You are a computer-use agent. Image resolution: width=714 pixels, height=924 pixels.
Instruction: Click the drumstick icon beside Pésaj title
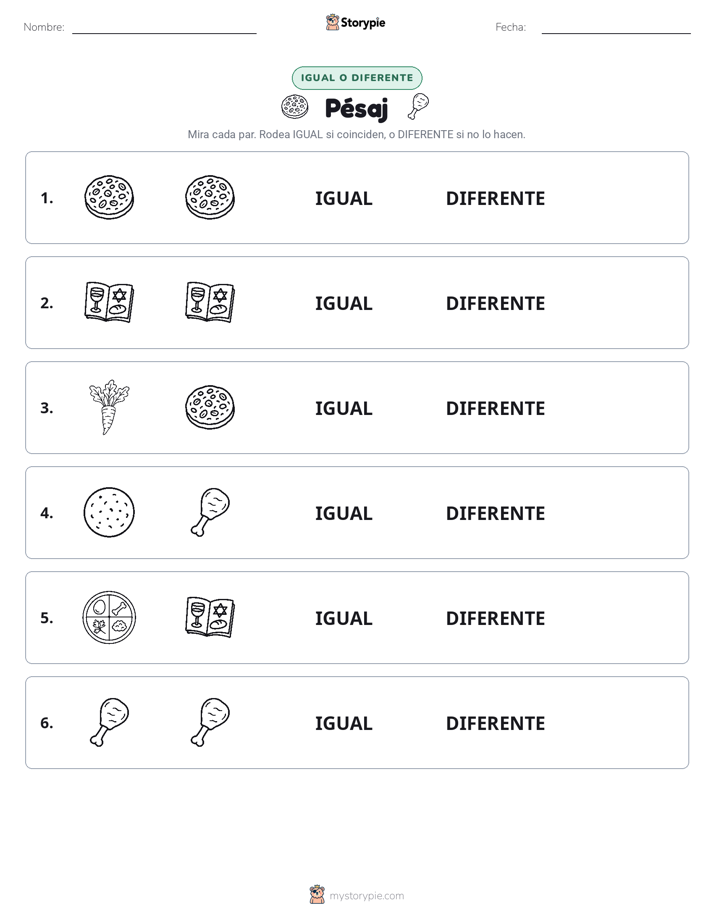[418, 107]
